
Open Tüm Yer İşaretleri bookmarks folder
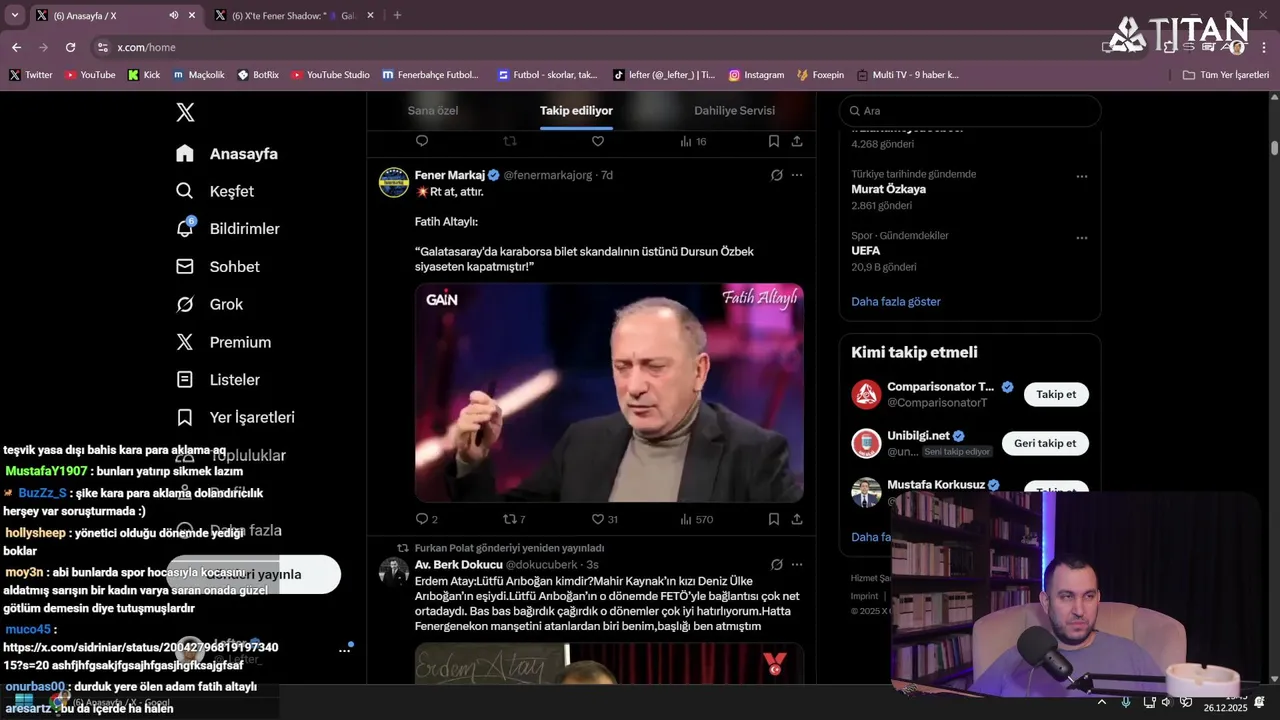click(1226, 75)
